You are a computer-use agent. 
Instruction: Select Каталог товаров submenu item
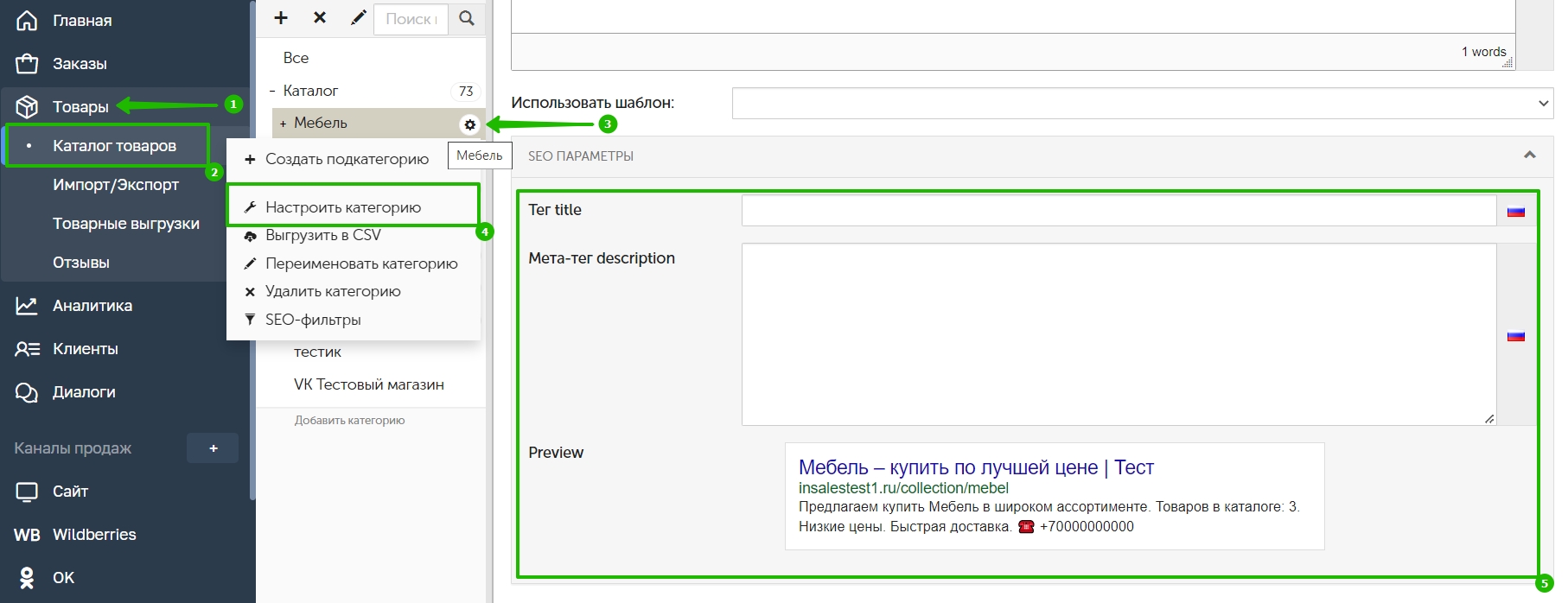[x=114, y=146]
